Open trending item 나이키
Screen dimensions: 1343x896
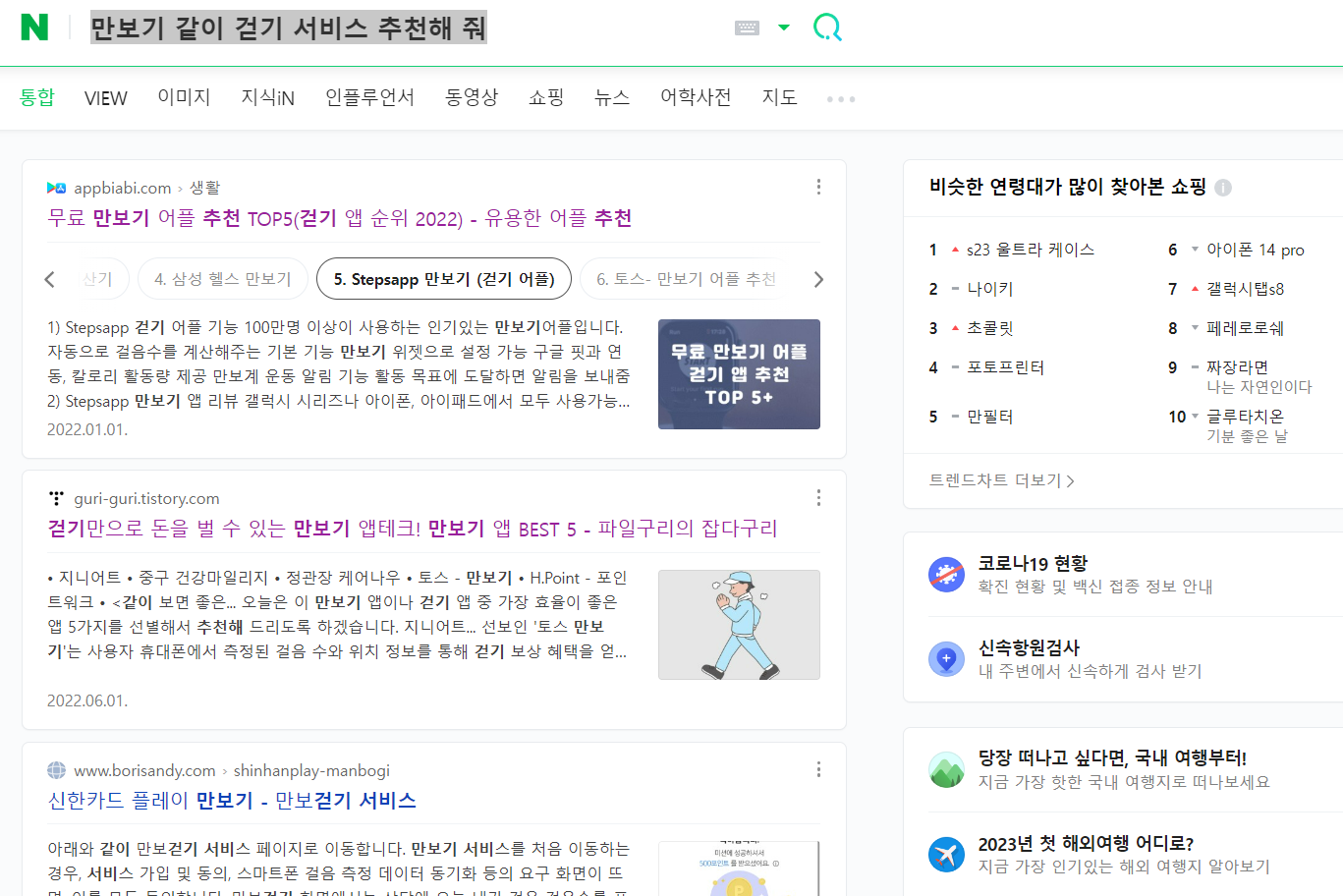990,289
